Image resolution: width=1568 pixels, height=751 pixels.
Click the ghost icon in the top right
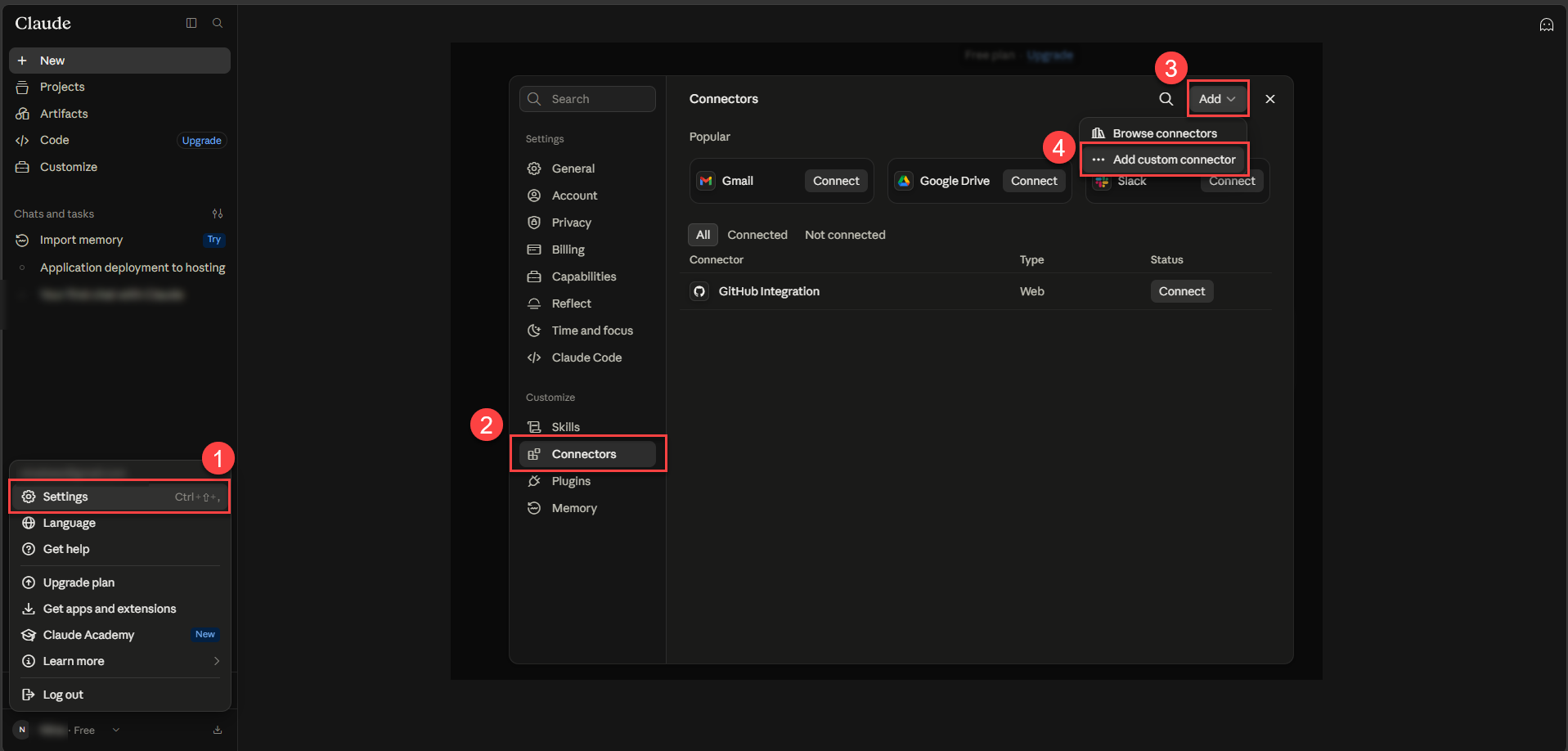1546,25
